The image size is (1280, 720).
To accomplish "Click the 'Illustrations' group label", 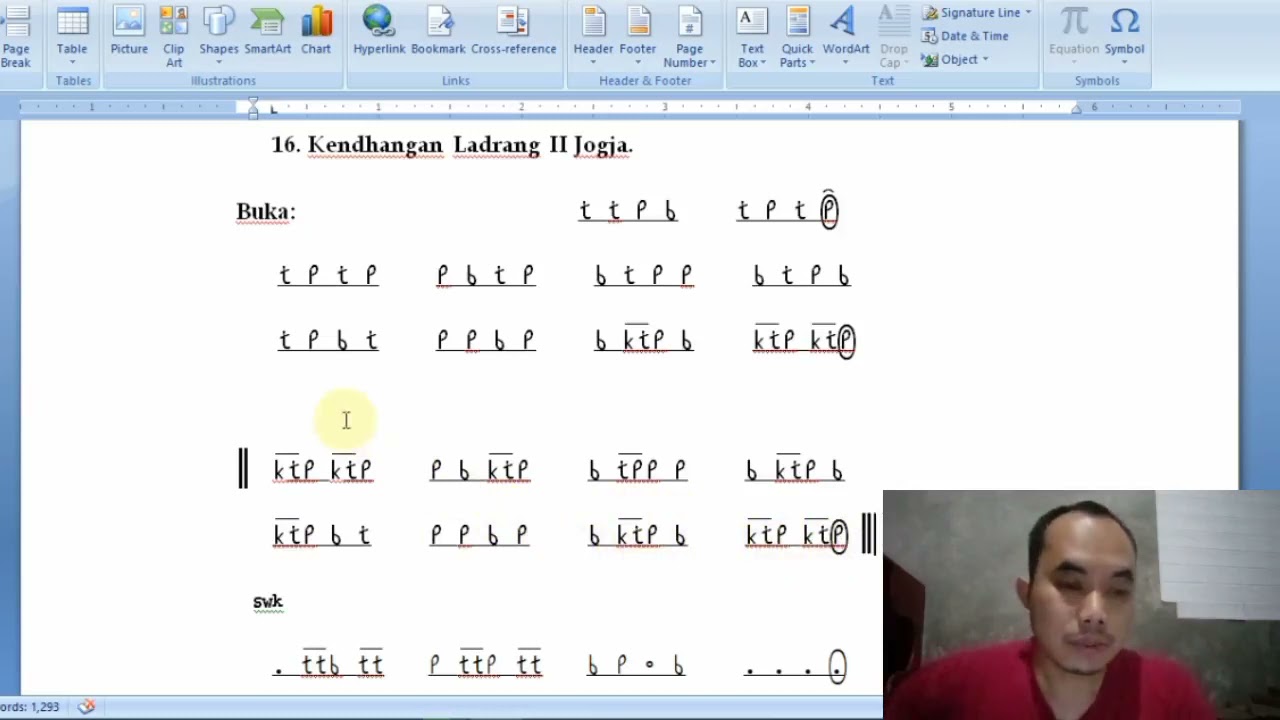I will pos(223,81).
